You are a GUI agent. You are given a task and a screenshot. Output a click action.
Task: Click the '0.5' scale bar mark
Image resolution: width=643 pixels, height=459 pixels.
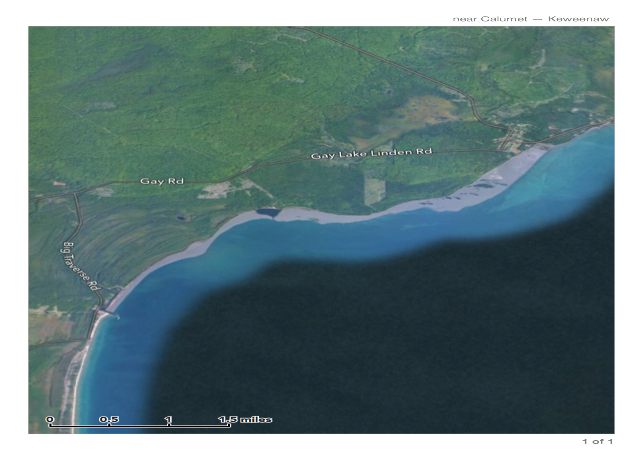(x=109, y=419)
